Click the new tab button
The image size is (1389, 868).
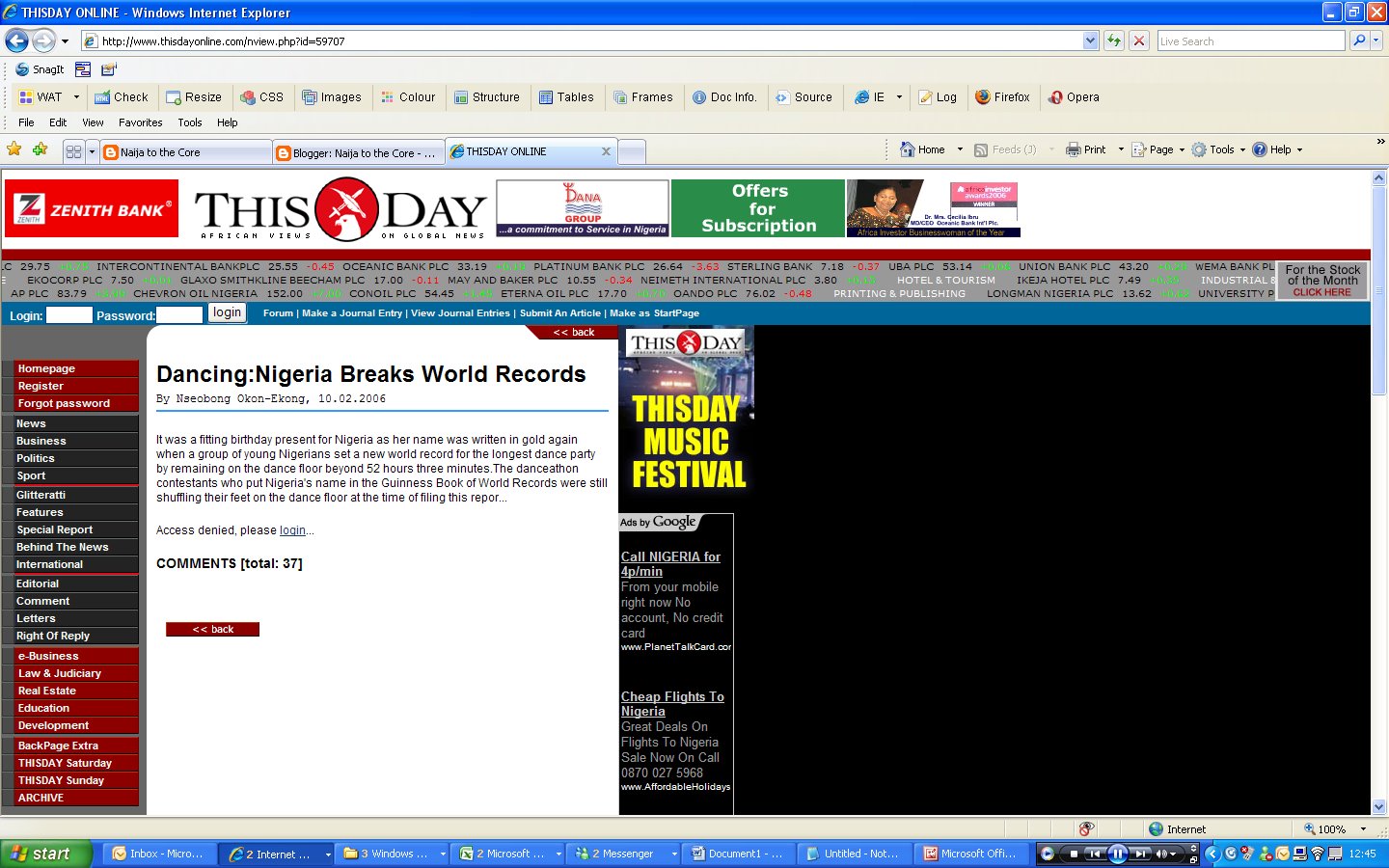click(x=631, y=152)
